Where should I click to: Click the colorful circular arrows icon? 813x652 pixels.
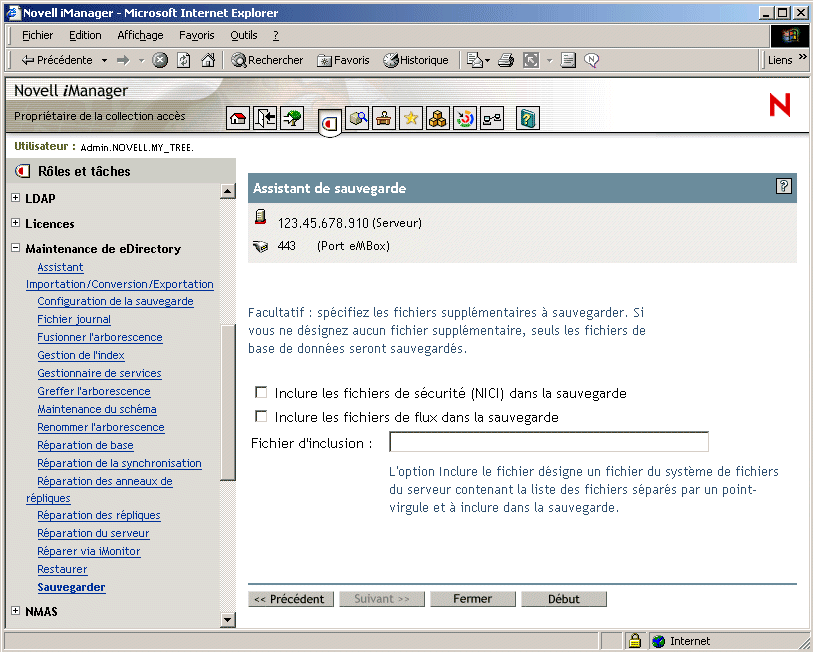point(465,118)
